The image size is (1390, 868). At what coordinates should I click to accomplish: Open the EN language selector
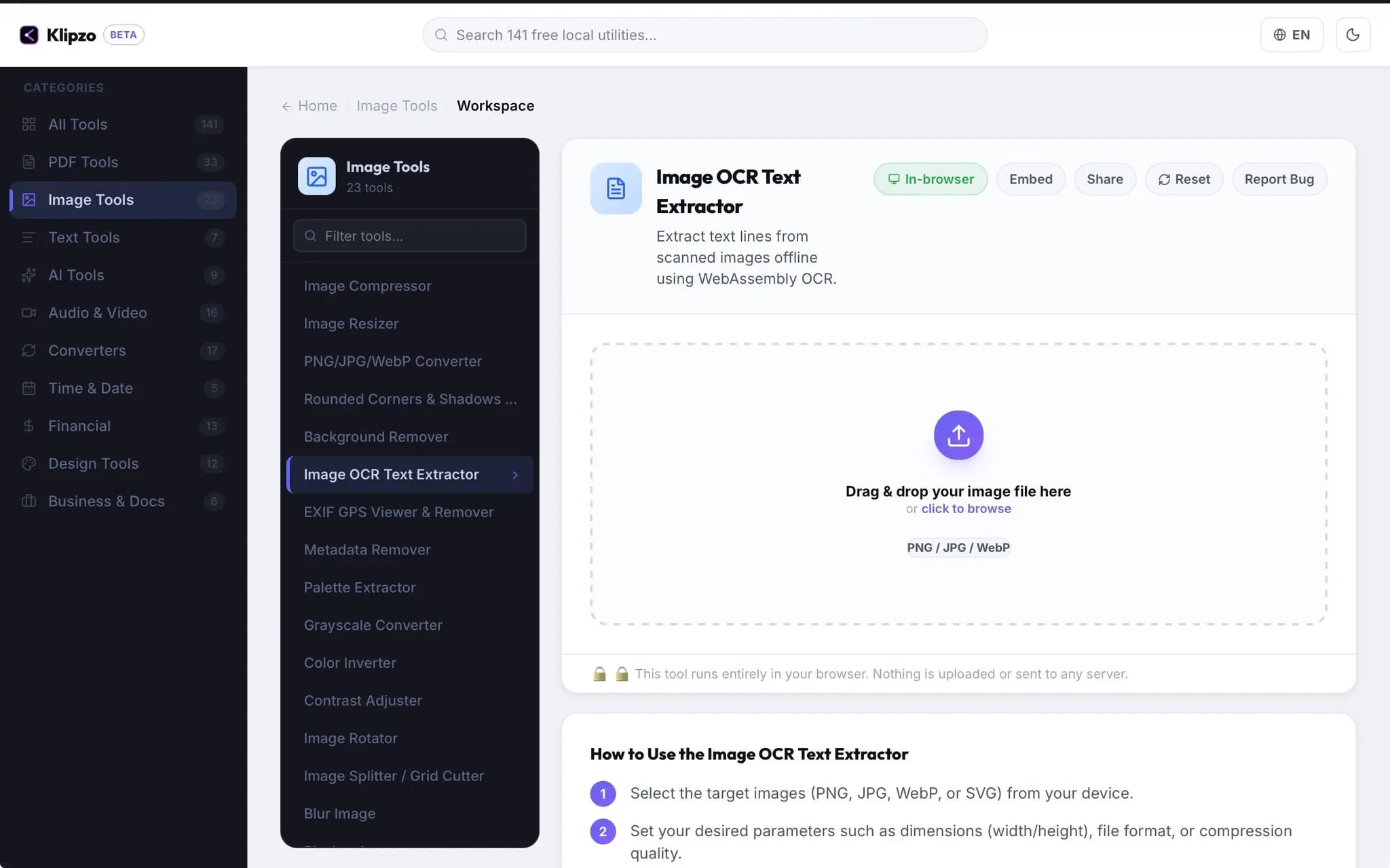coord(1292,35)
